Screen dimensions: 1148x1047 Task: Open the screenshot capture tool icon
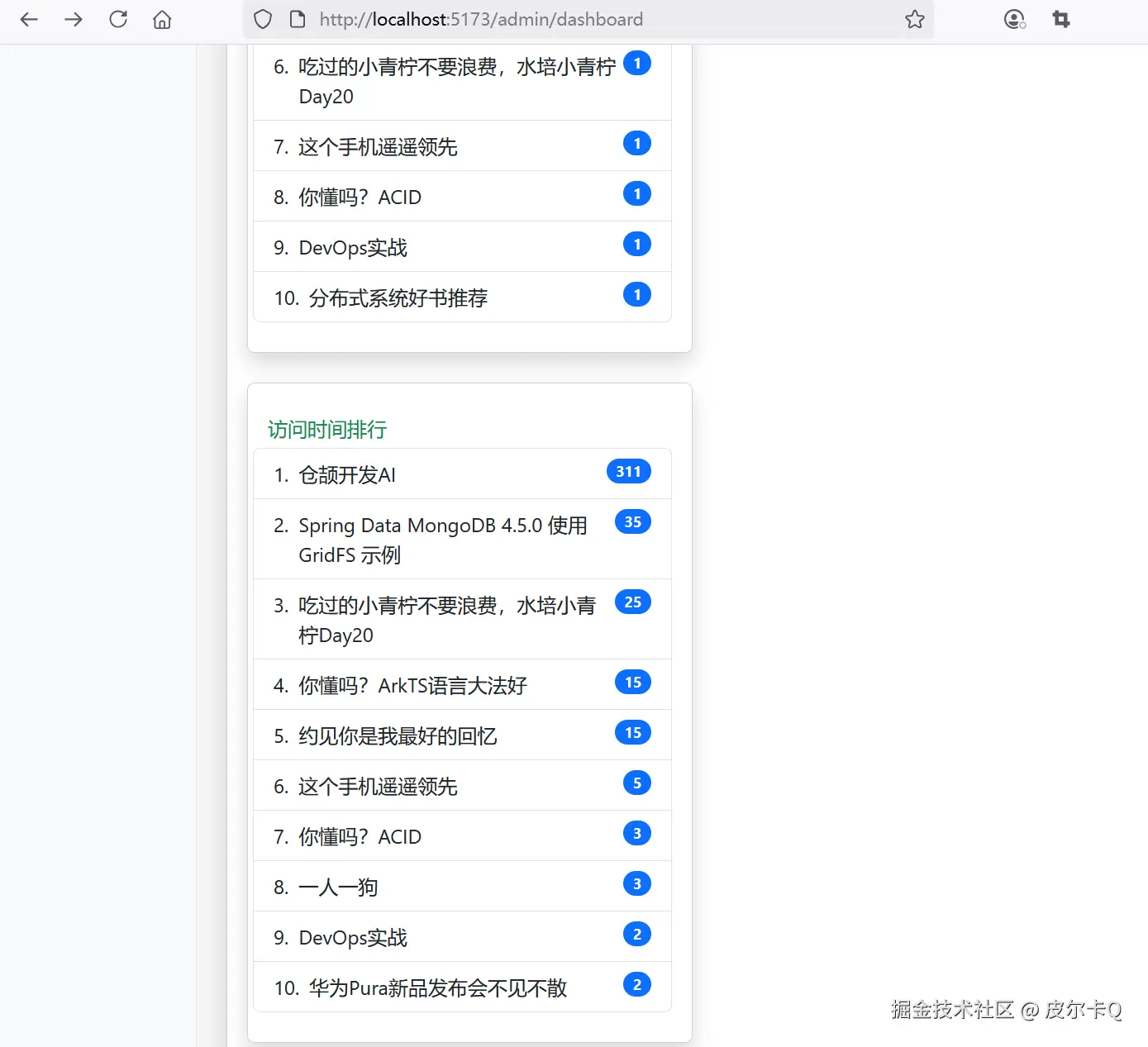[1060, 18]
